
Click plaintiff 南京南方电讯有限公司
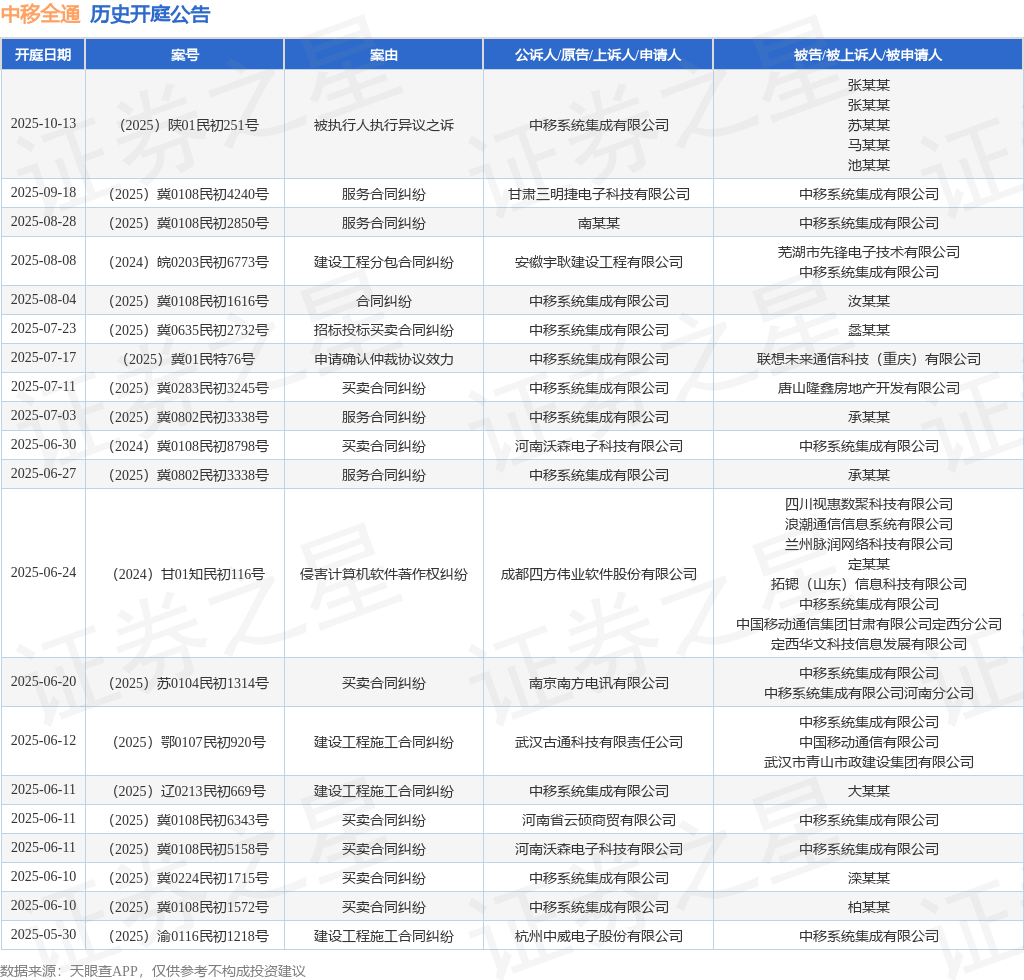(x=599, y=684)
